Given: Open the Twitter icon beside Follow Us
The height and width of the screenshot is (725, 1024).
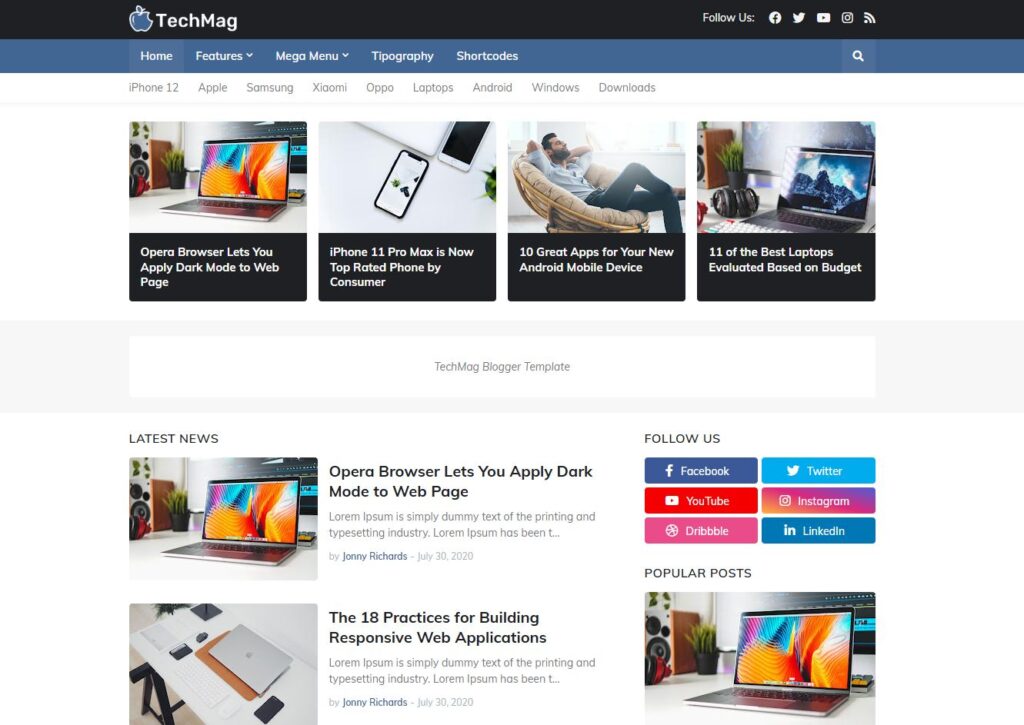Looking at the screenshot, I should pyautogui.click(x=799, y=18).
